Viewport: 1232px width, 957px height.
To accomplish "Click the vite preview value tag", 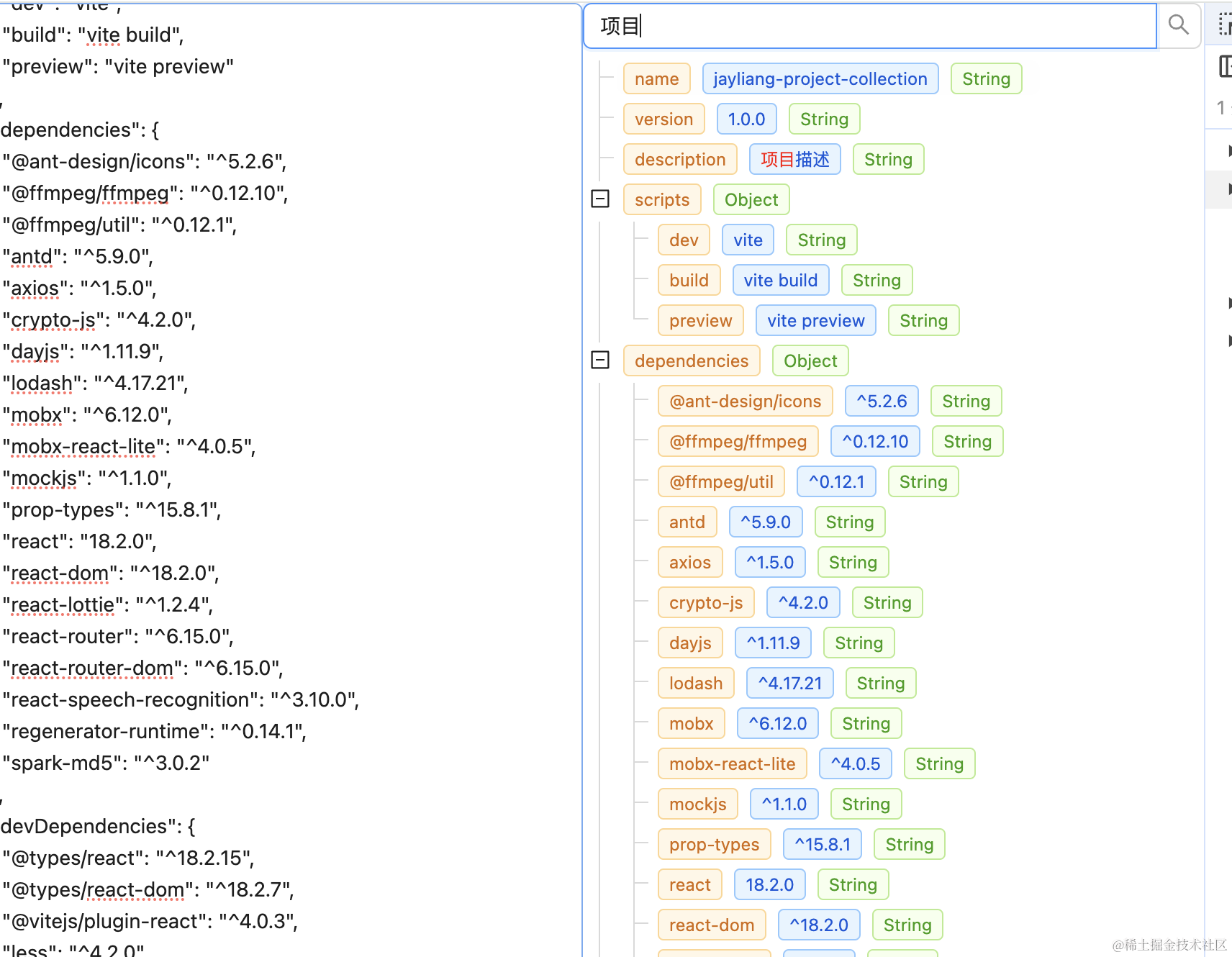I will 816,321.
